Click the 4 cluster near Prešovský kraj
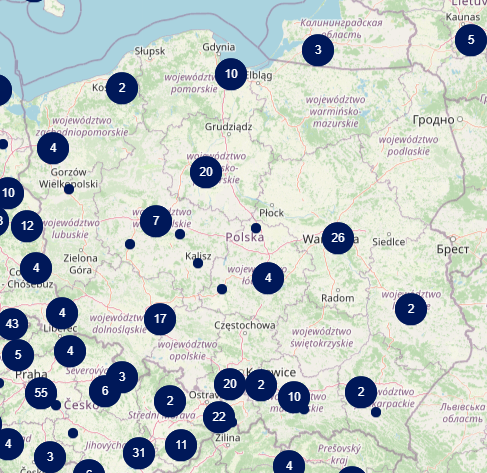Screen dimensions: 487x473 289,465
